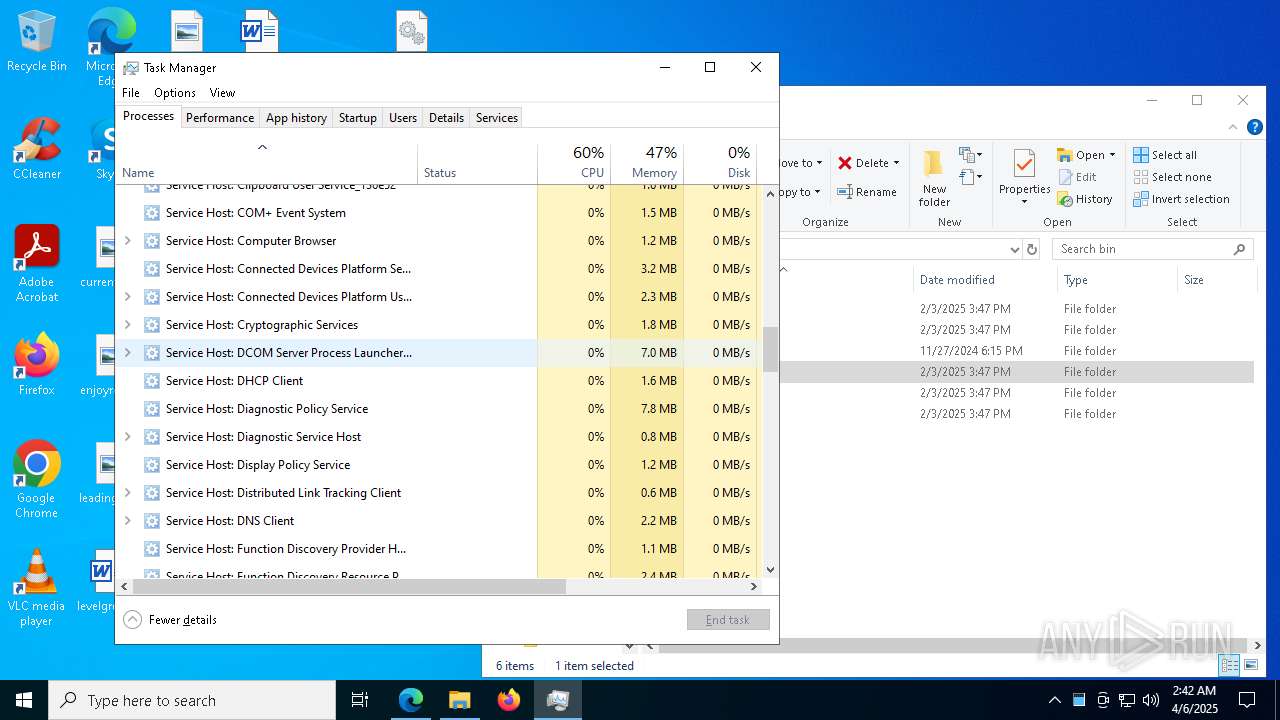1280x720 pixels.
Task: Expand Connected Devices Platform Us... row
Action: [127, 297]
